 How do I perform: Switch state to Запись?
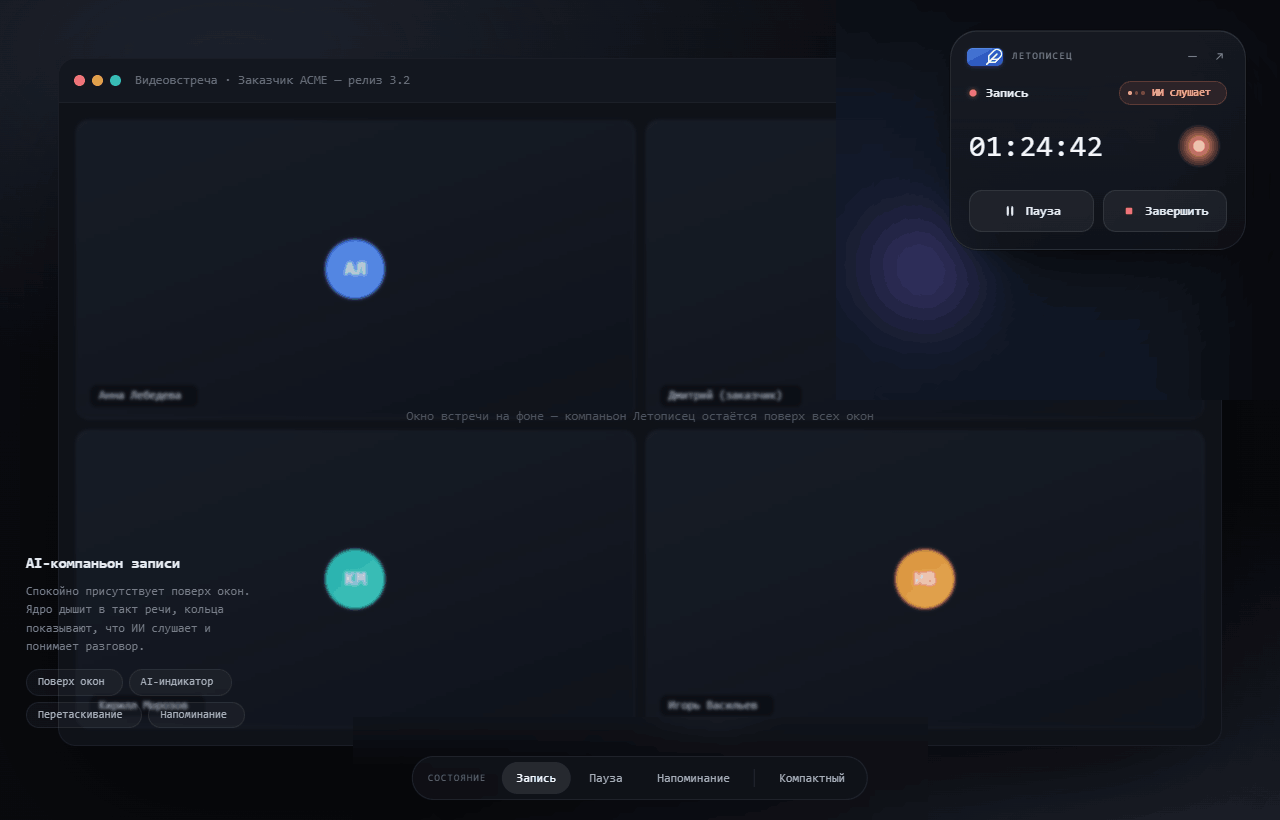pos(536,778)
